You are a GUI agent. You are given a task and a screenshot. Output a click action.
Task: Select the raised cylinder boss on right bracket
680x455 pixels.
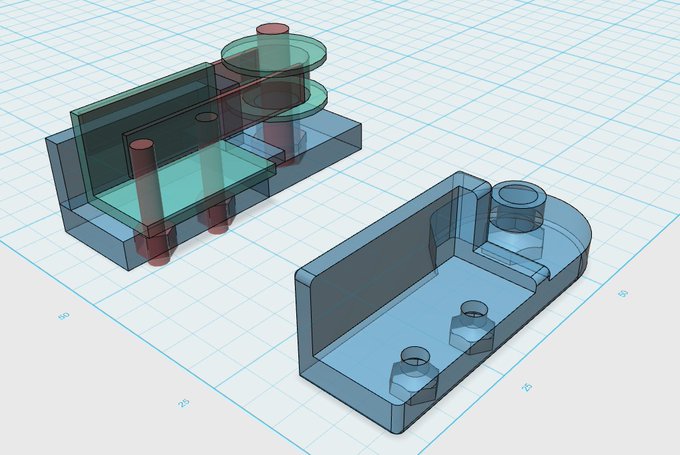pos(519,205)
